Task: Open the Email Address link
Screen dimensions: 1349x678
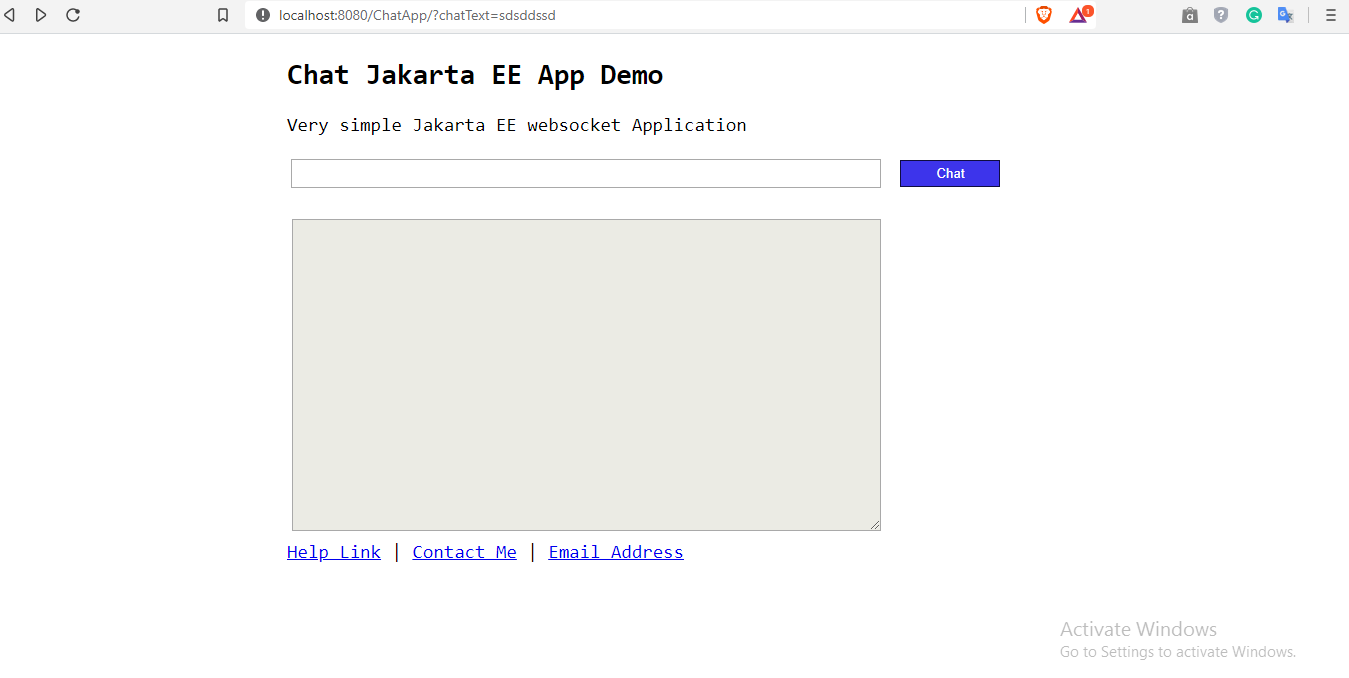Action: [616, 552]
